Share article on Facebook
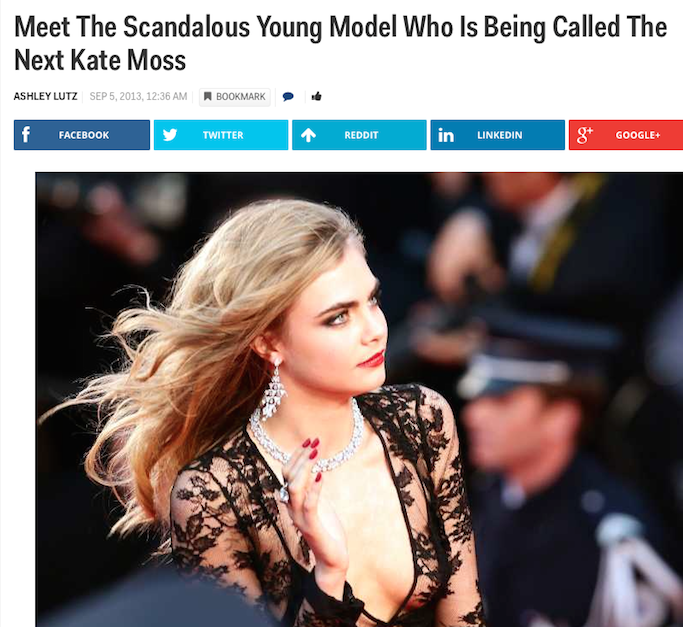The image size is (683, 627). point(82,135)
